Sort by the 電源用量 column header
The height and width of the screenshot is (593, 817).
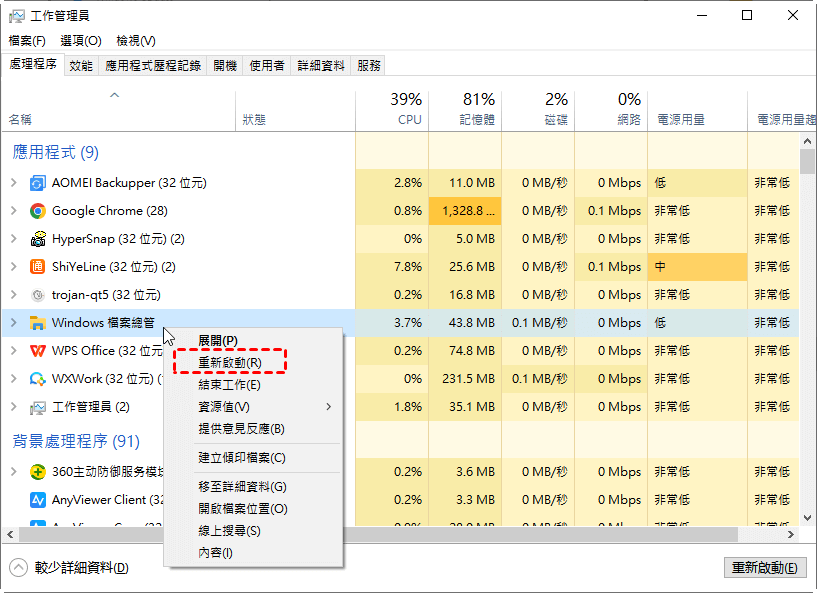click(698, 110)
